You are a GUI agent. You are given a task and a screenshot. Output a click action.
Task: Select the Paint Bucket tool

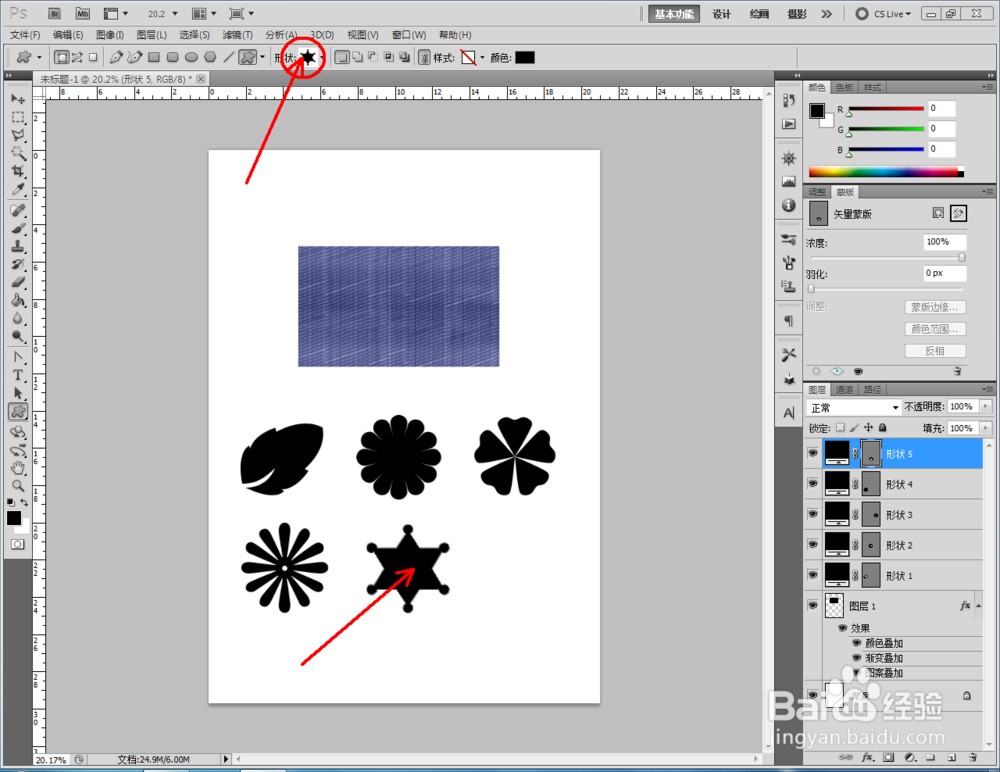click(18, 301)
